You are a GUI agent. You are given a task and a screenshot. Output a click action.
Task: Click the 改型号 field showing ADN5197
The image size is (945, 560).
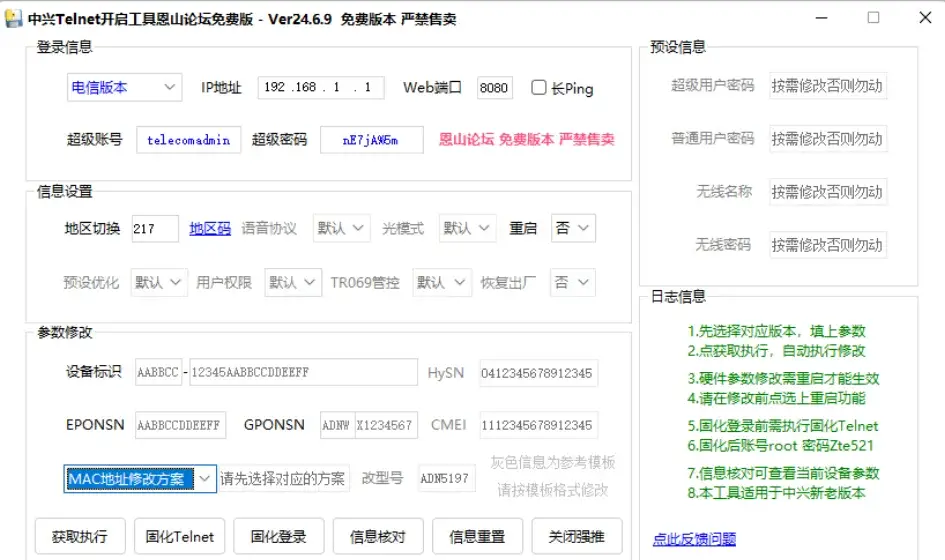click(446, 479)
